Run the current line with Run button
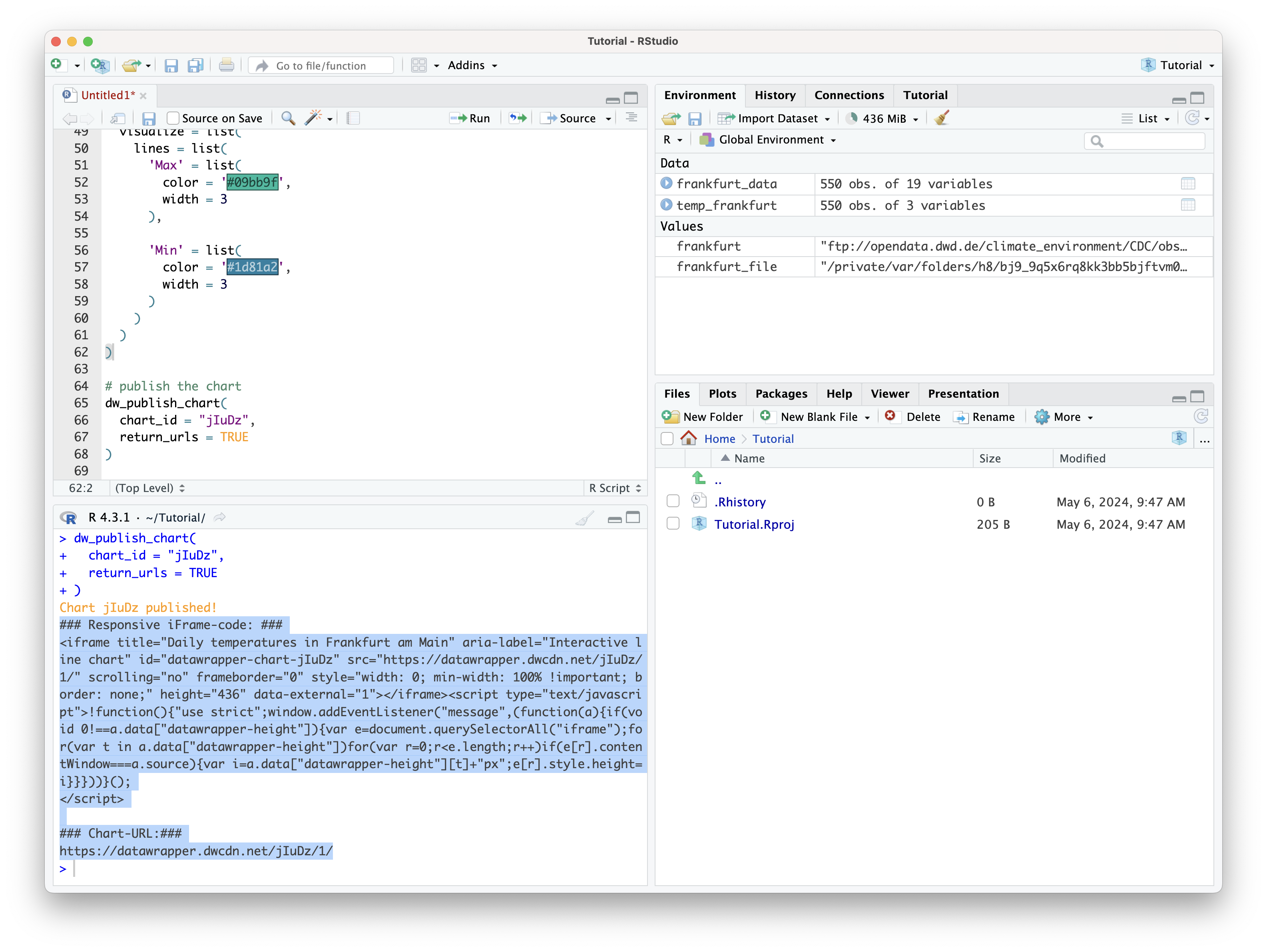Viewport: 1267px width, 952px height. tap(470, 119)
